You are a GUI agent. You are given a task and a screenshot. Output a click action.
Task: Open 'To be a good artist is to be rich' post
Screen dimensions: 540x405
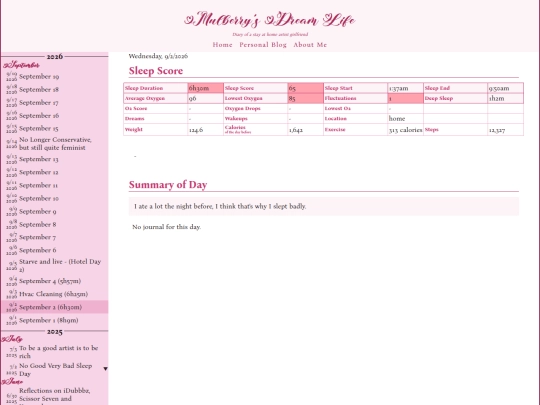click(x=59, y=352)
